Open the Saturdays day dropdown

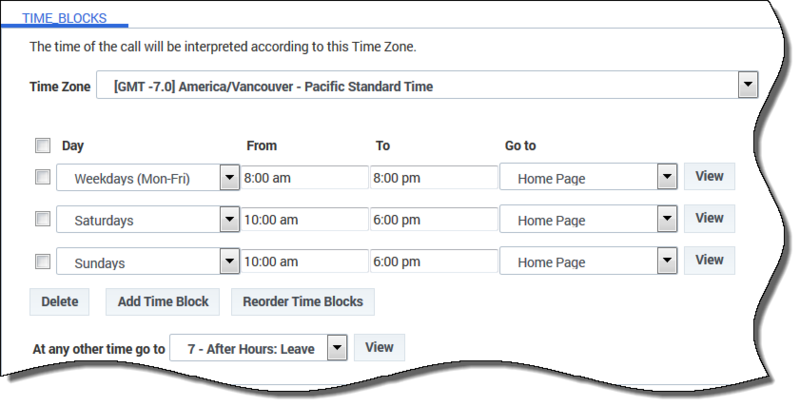pyautogui.click(x=148, y=219)
